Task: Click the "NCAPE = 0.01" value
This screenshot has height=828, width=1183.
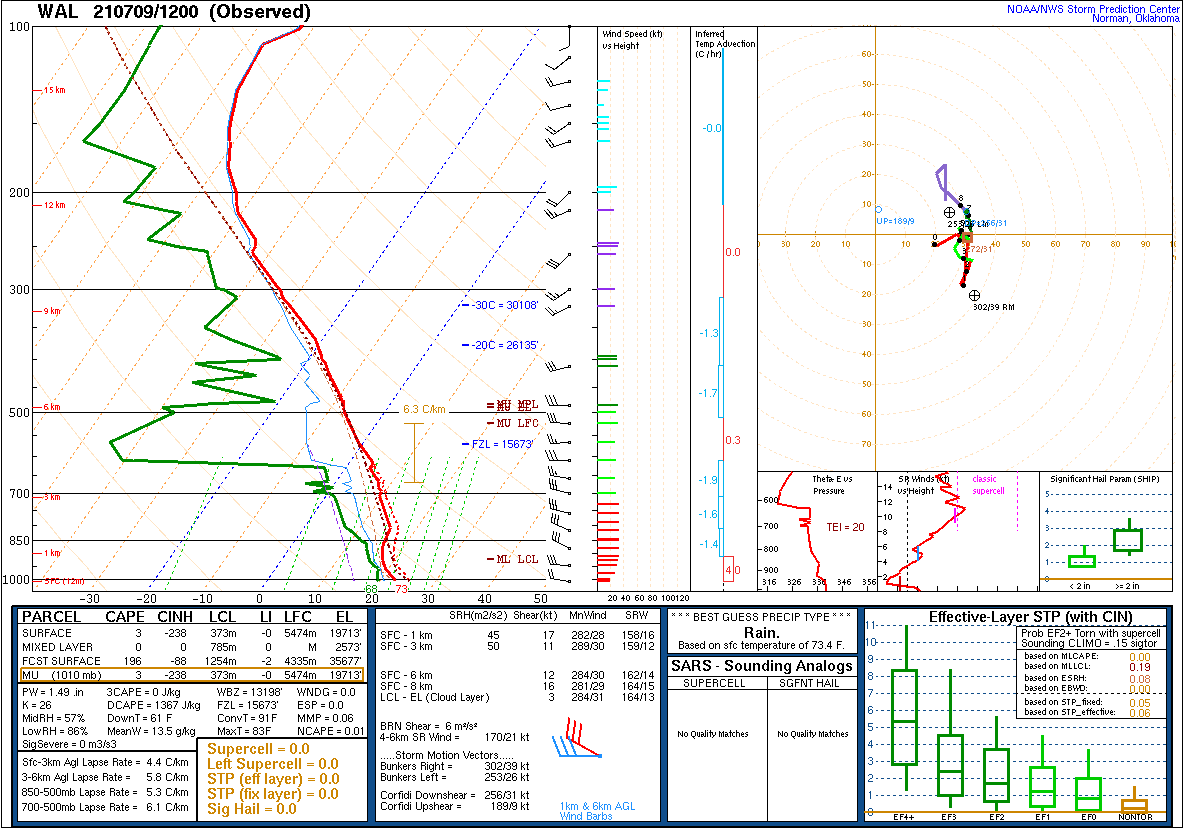Action: click(330, 731)
